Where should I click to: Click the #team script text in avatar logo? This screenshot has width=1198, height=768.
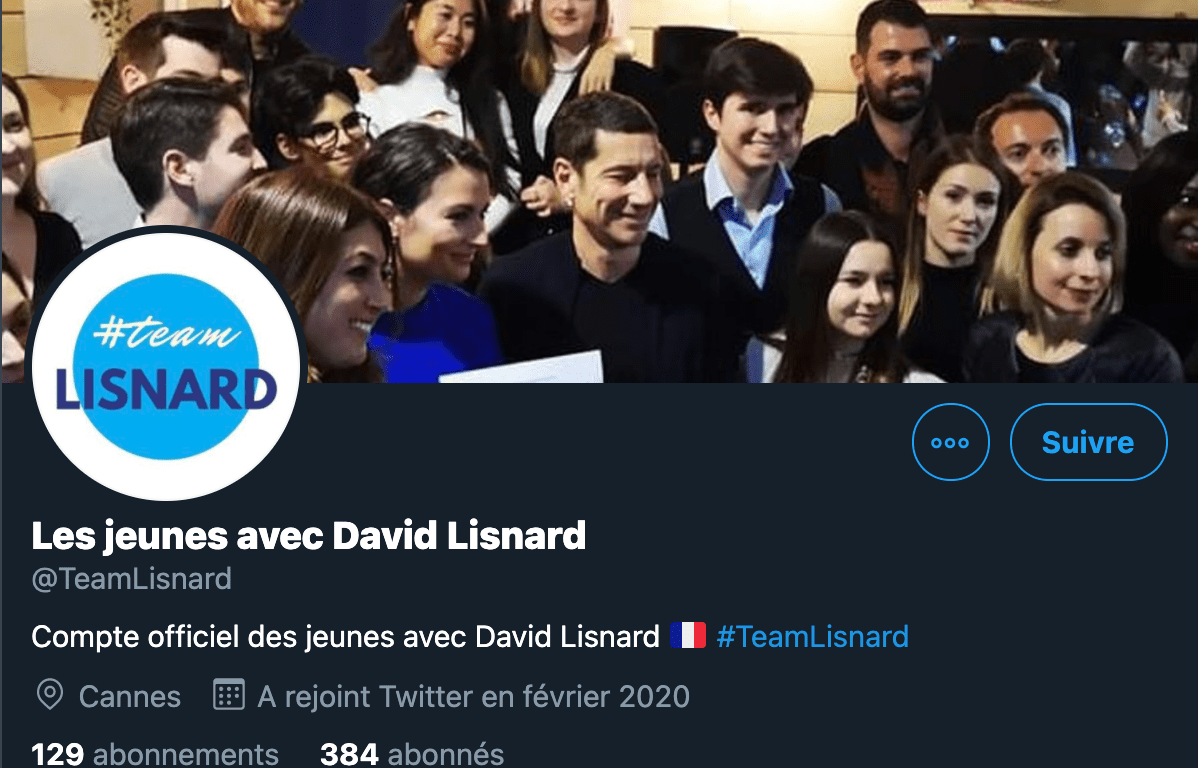167,332
